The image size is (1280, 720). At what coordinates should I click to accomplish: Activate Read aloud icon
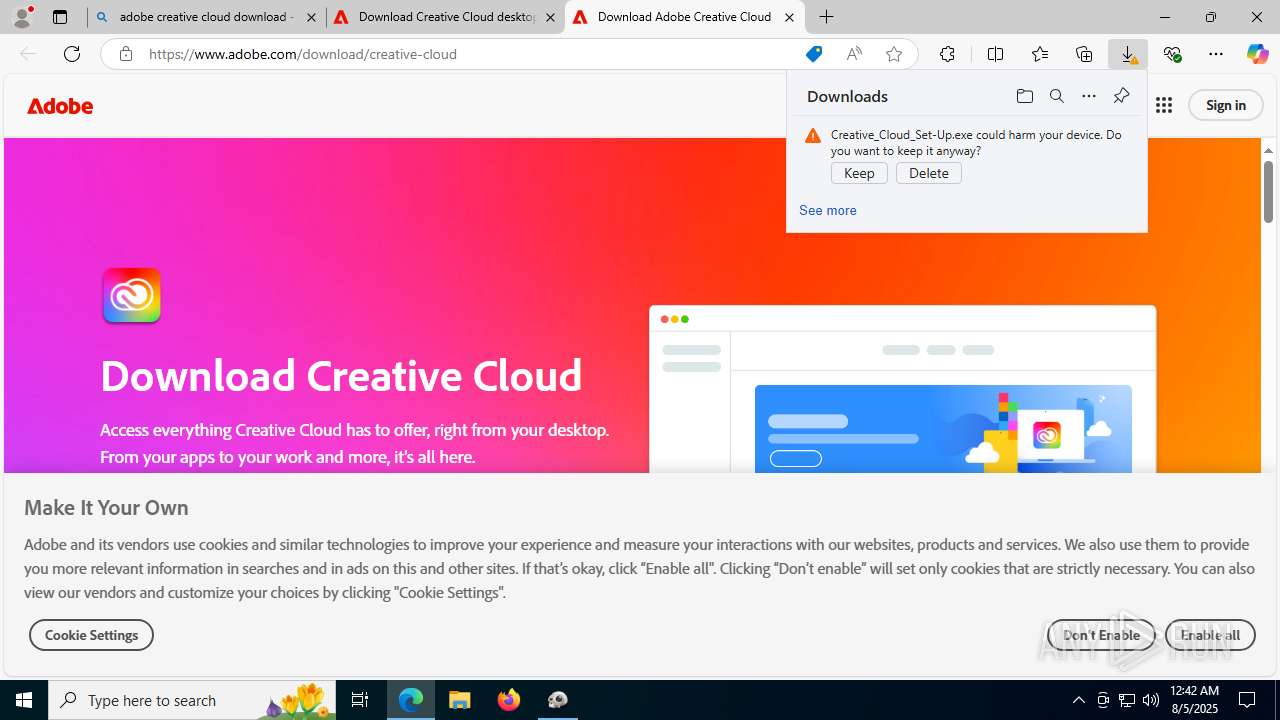click(854, 54)
